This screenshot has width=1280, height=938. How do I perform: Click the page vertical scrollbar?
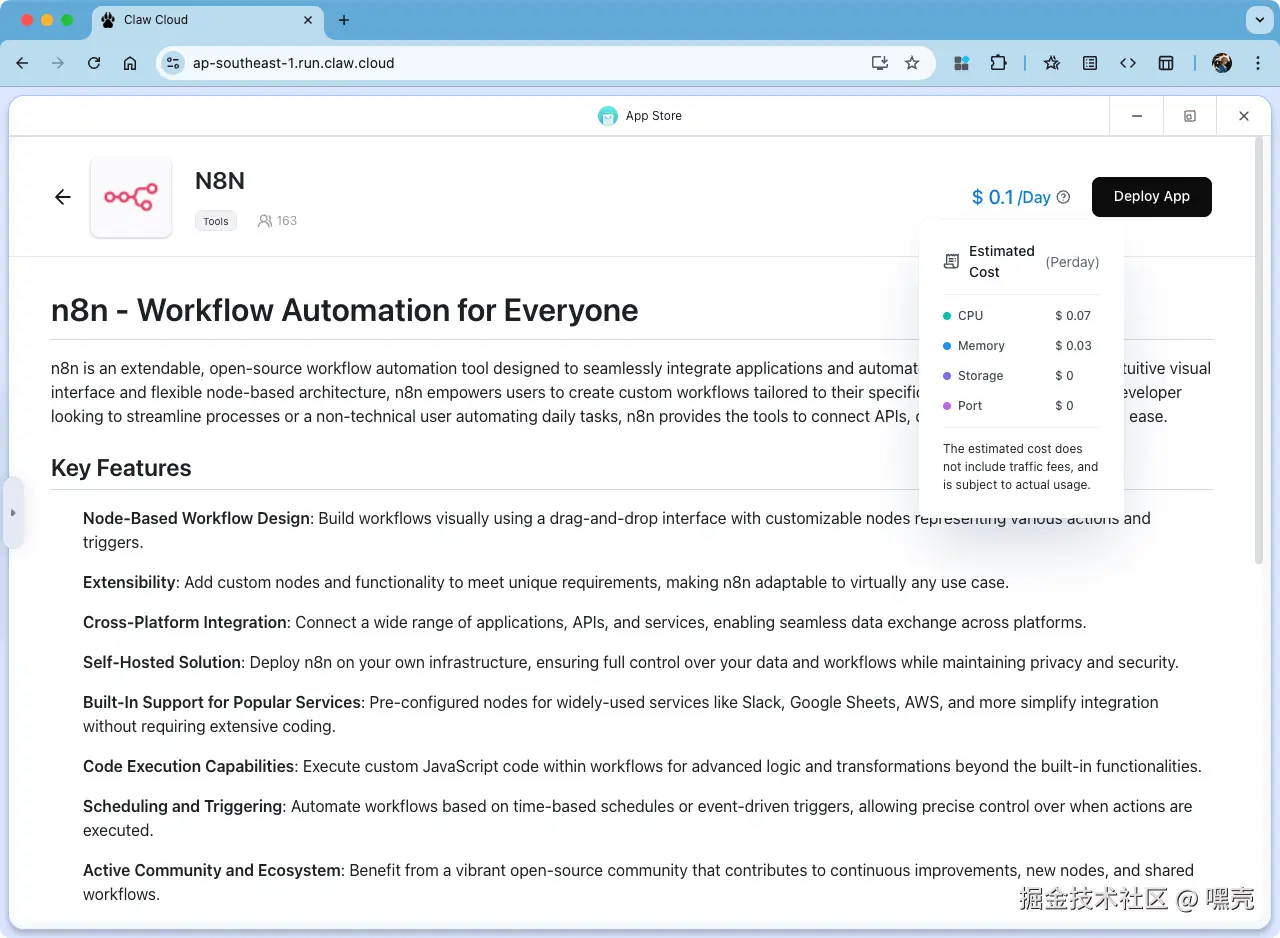pyautogui.click(x=1259, y=350)
